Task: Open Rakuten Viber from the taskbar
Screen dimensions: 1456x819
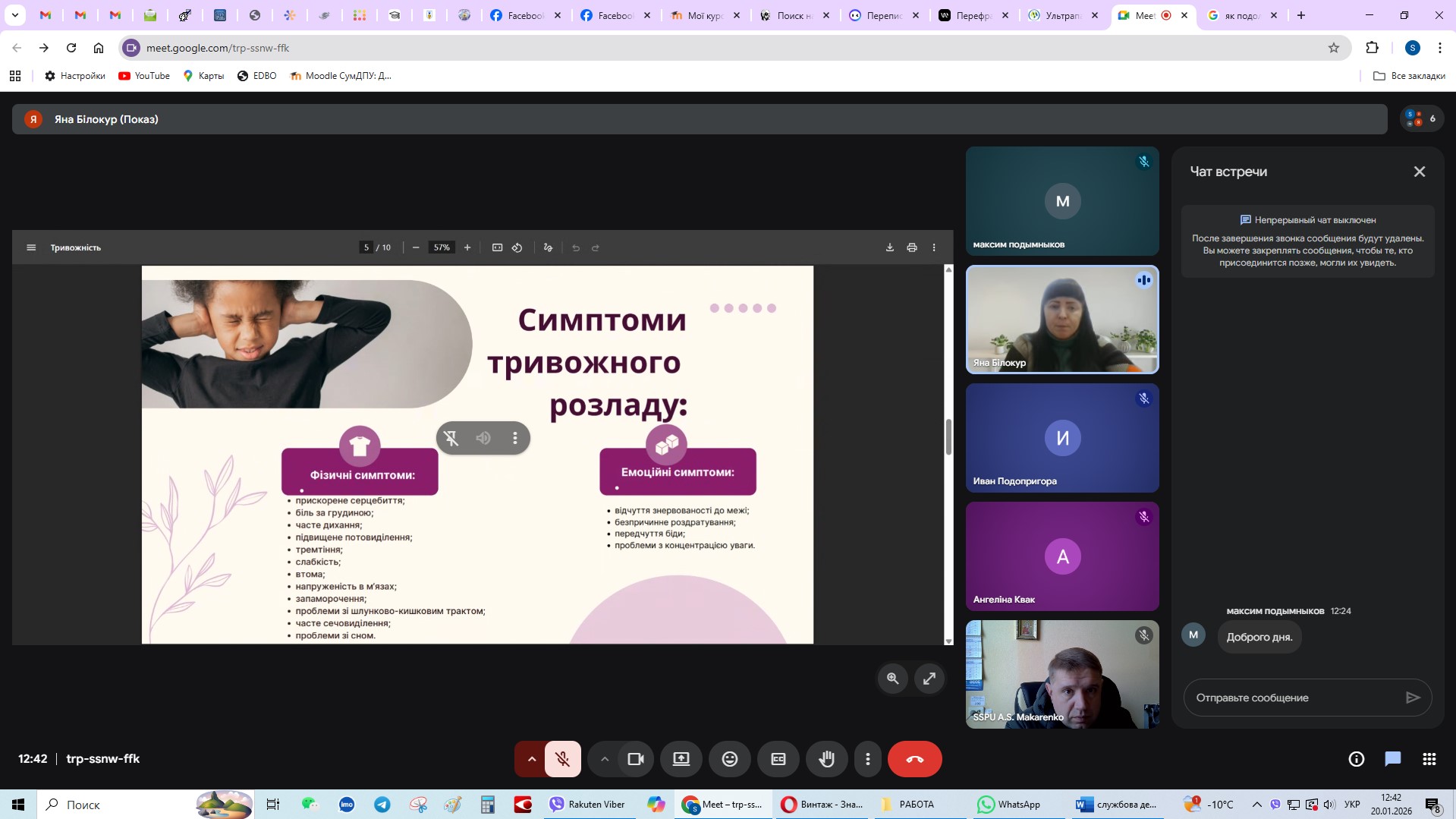Action: click(x=587, y=805)
